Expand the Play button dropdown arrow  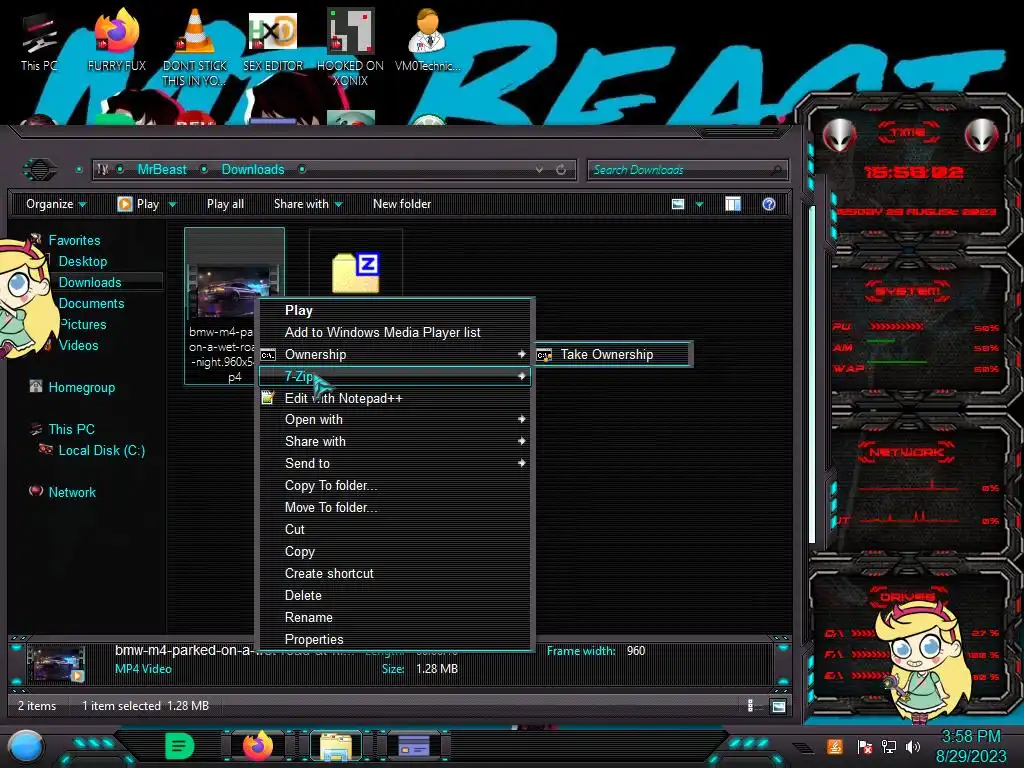[172, 204]
